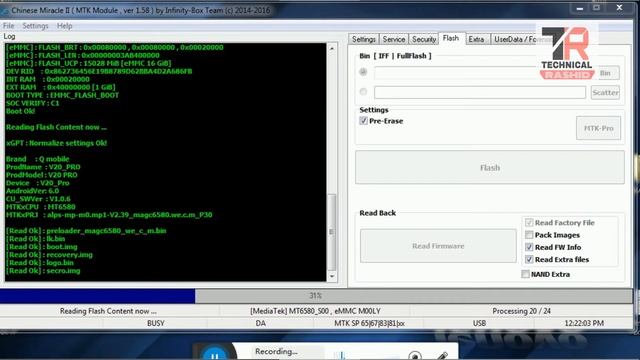The width and height of the screenshot is (640, 360).
Task: Open the Settings menu
Action: pyautogui.click(x=35, y=26)
